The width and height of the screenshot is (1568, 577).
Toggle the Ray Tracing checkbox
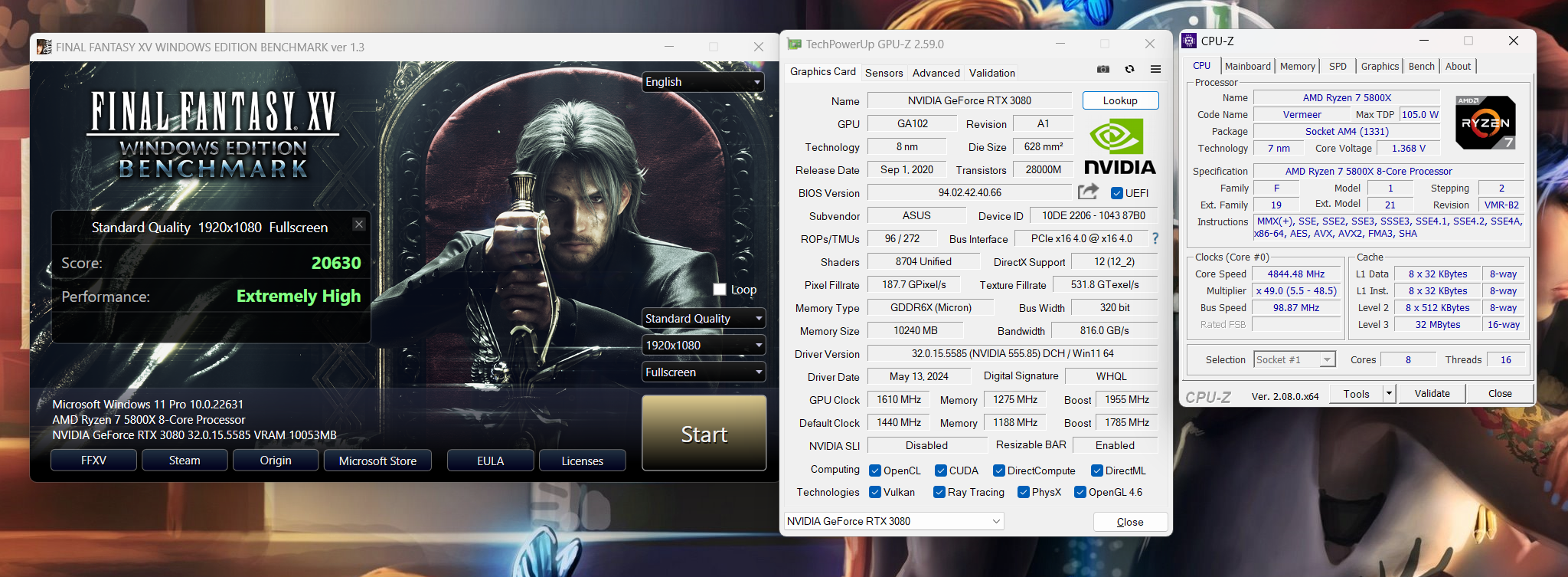[x=939, y=492]
